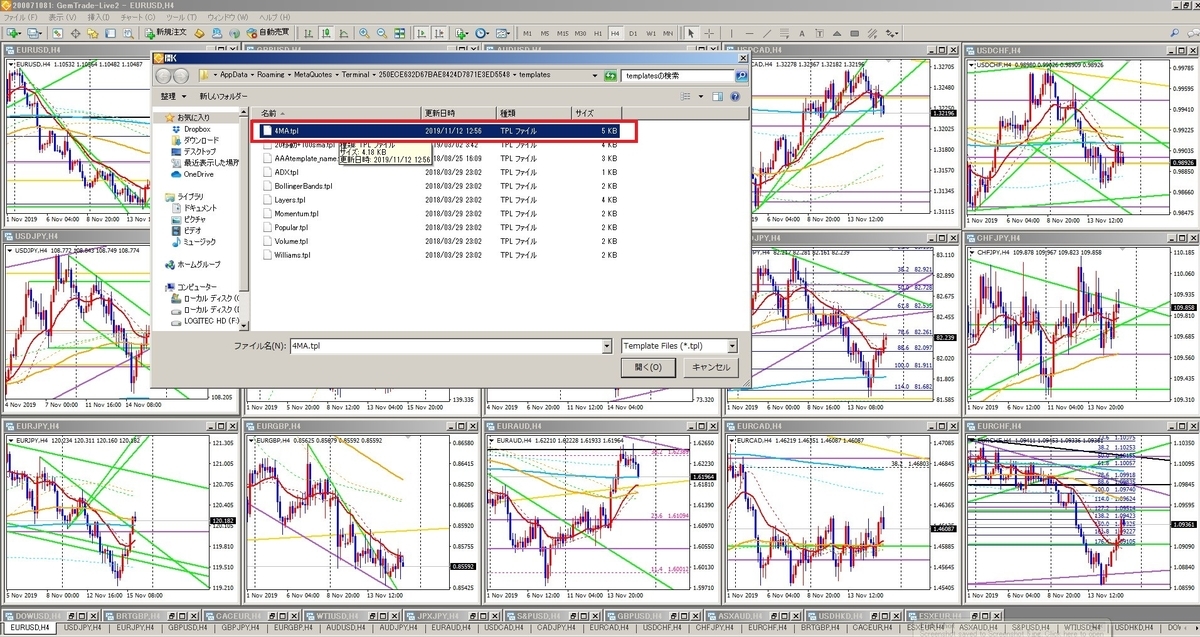This screenshot has width=1200, height=637.
Task: Sort files by the サイズ column header
Action: [x=598, y=113]
